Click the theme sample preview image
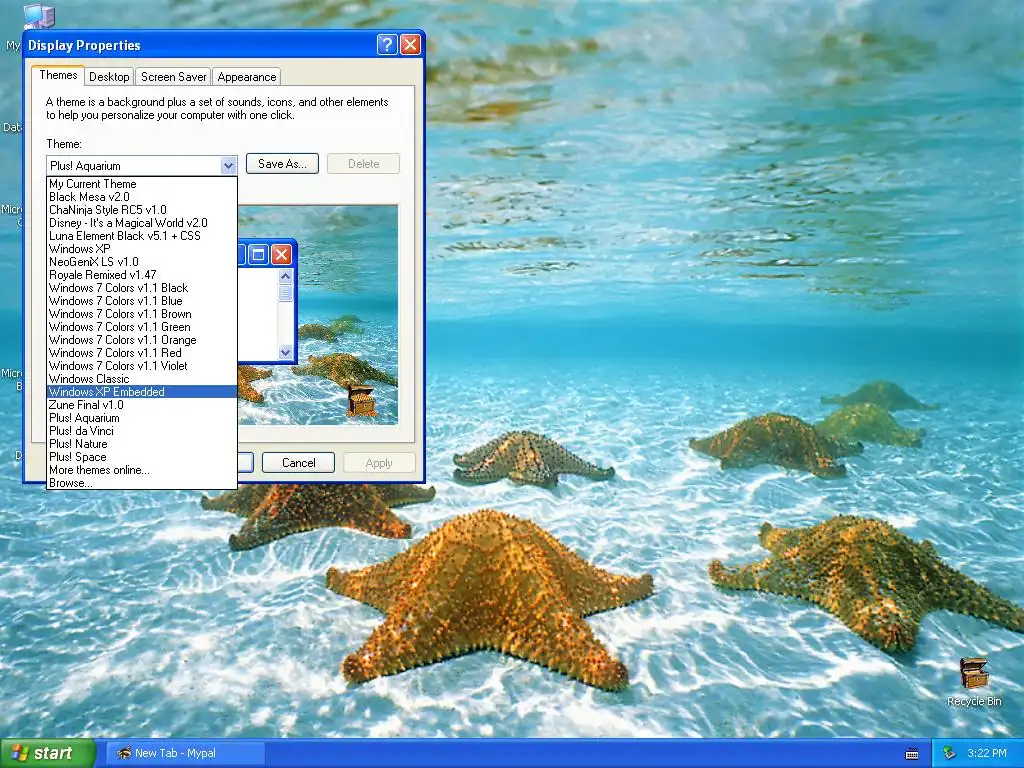The image size is (1024, 768). click(318, 315)
